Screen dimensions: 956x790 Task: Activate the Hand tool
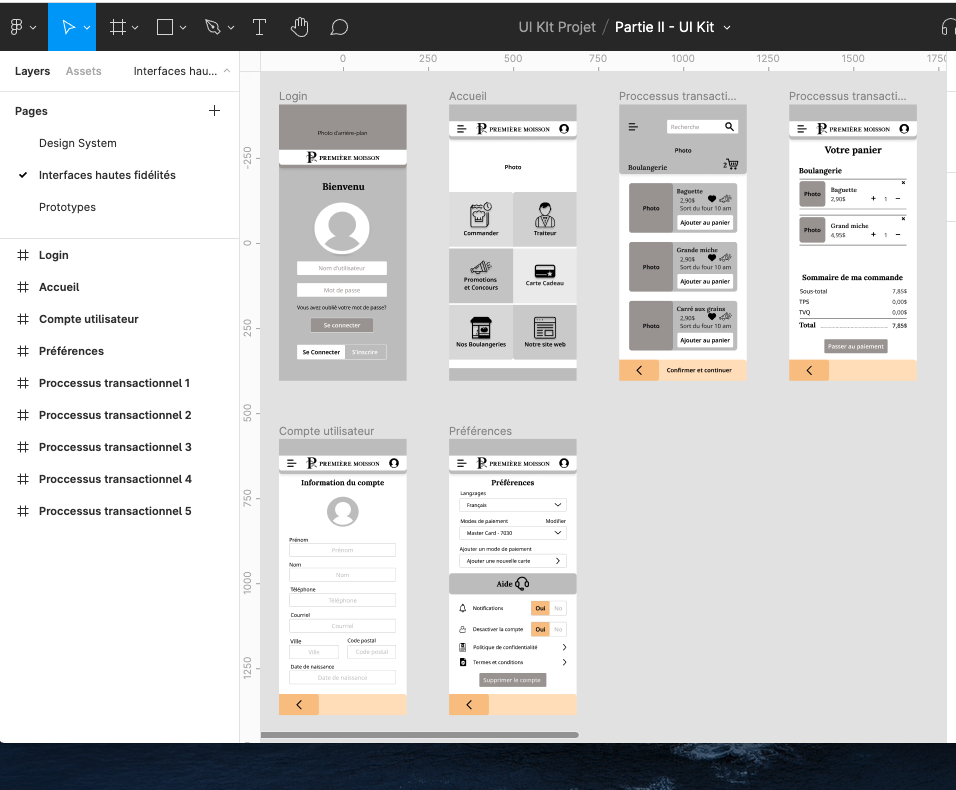point(299,27)
